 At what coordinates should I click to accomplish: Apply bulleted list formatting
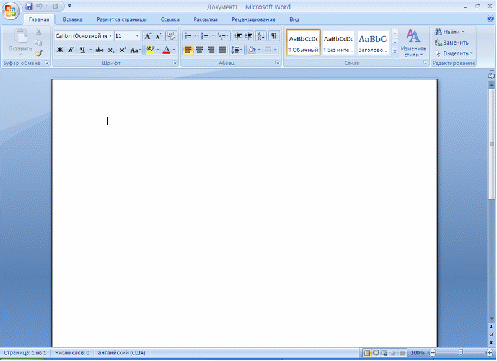click(188, 36)
